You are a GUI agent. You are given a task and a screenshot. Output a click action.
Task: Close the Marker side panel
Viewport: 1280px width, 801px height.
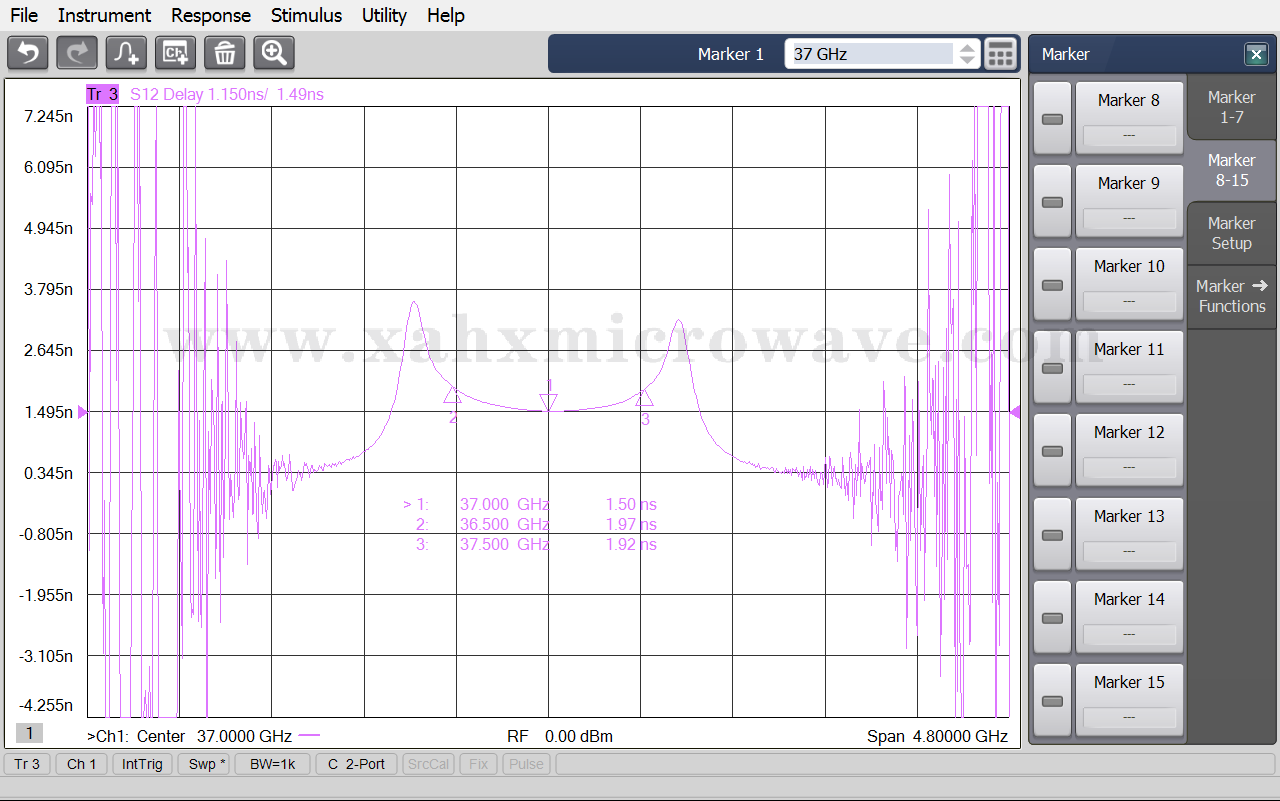point(1255,54)
